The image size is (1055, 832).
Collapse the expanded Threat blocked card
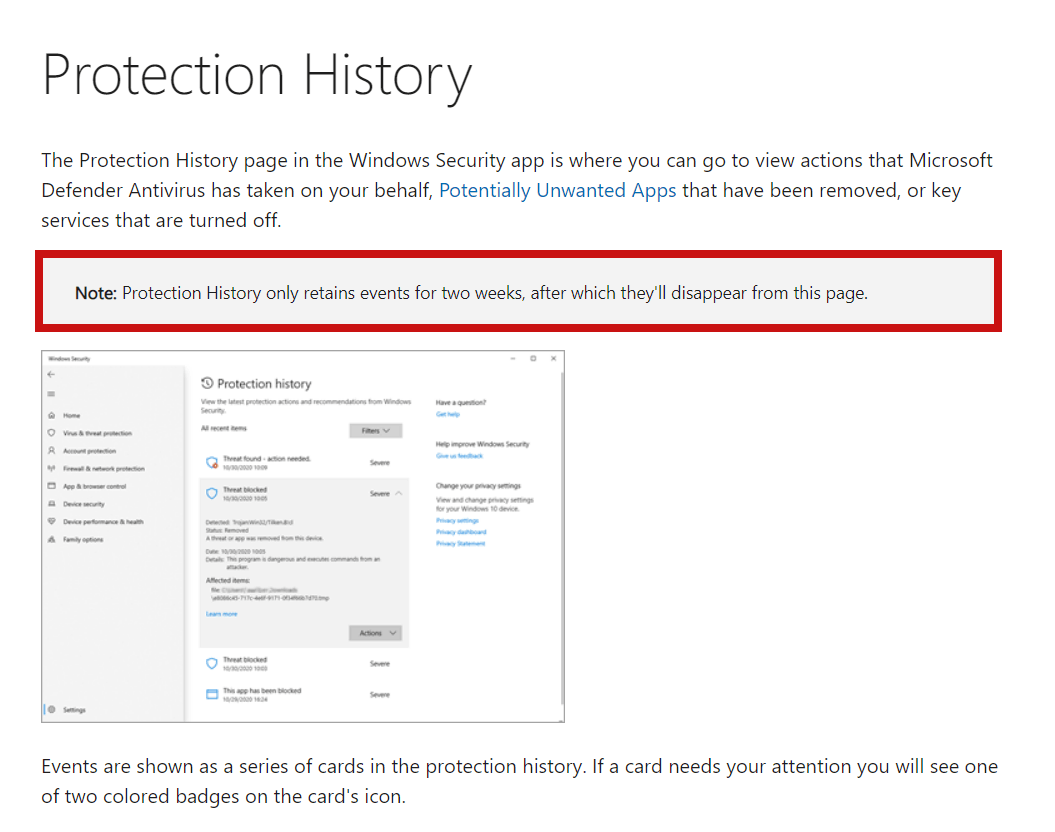pyautogui.click(x=400, y=493)
